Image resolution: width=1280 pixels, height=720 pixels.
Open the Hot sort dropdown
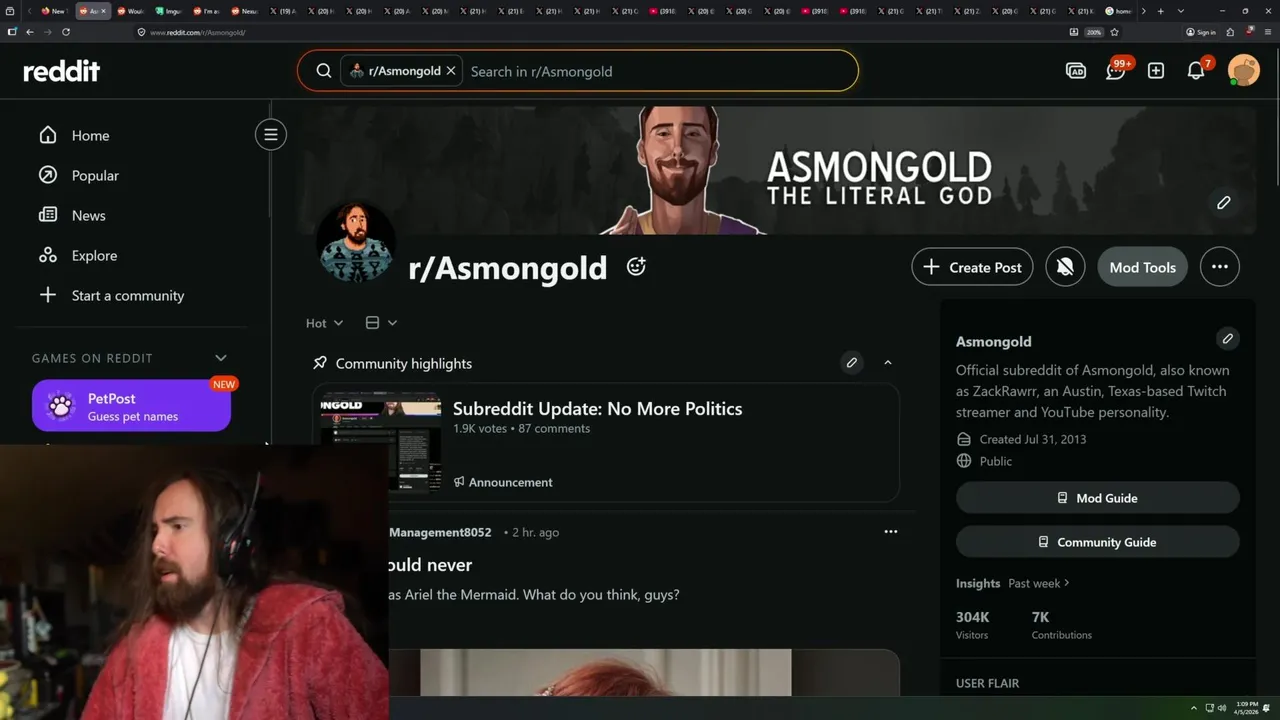pyautogui.click(x=324, y=323)
